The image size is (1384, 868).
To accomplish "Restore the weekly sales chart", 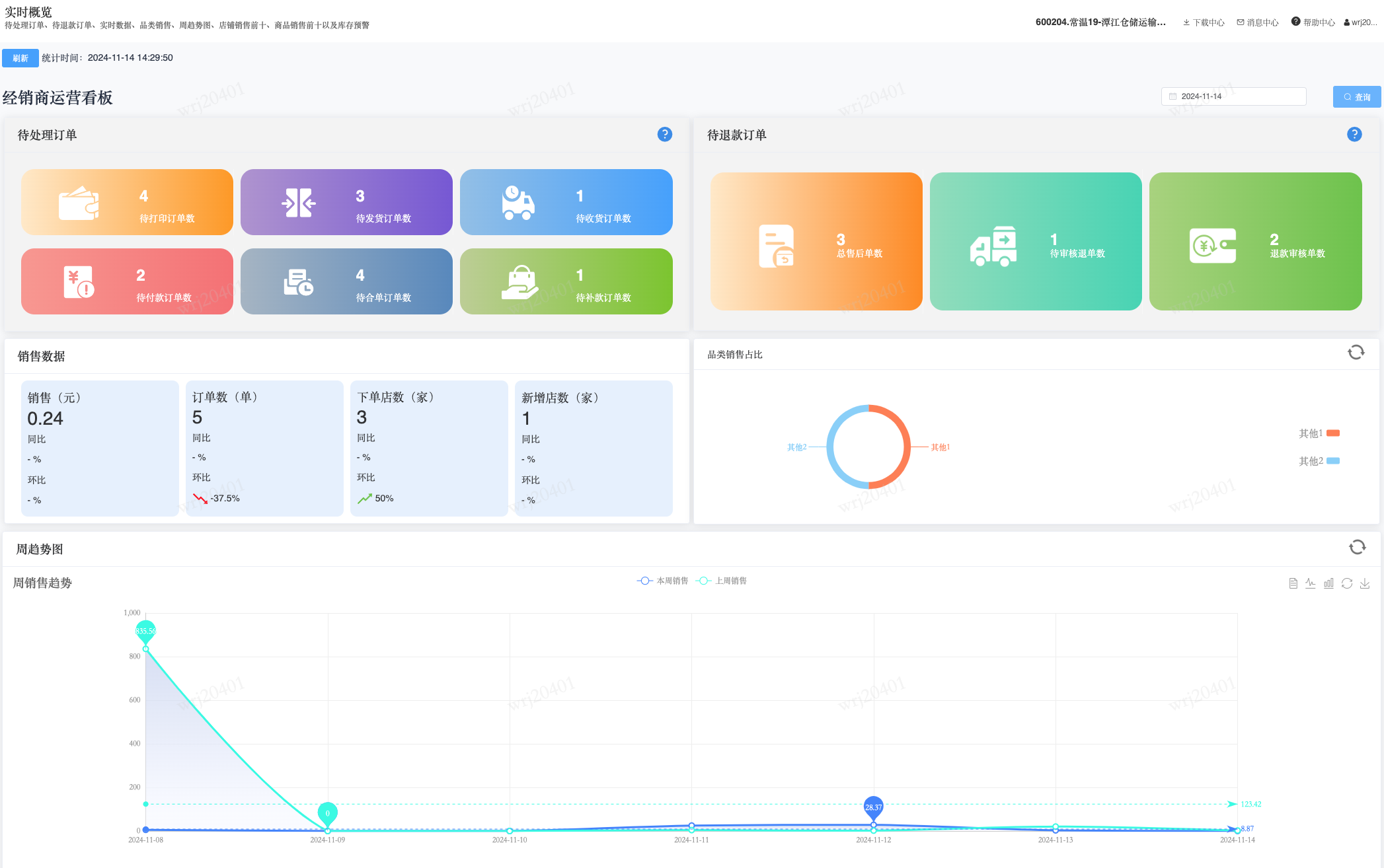I will tap(1347, 583).
